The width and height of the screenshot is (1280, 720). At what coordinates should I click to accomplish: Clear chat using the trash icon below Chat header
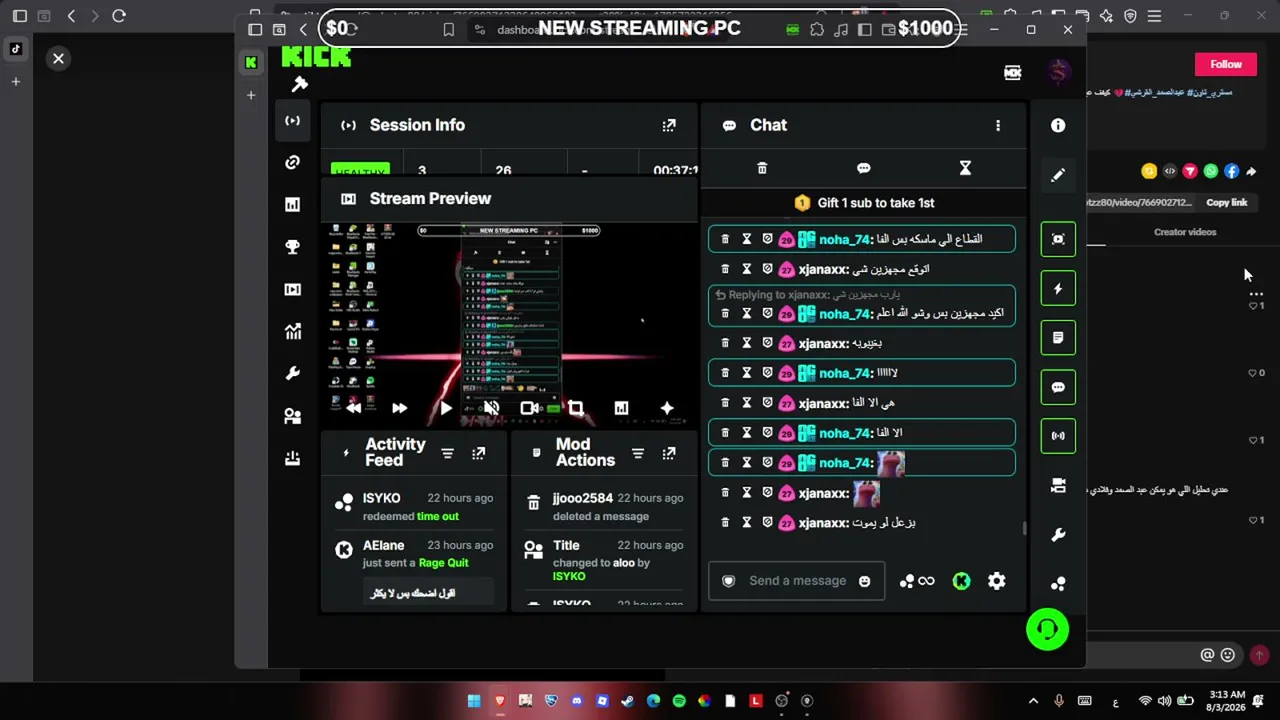[x=762, y=168]
